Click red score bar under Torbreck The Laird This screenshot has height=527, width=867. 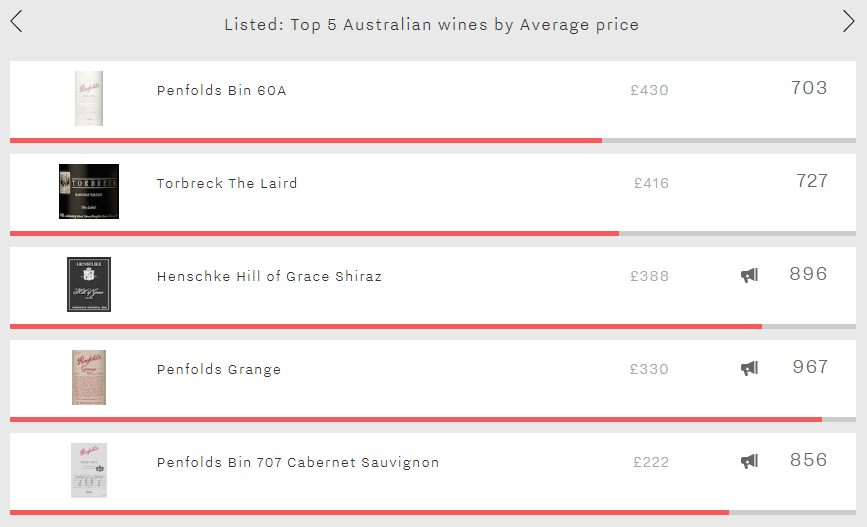click(x=314, y=233)
